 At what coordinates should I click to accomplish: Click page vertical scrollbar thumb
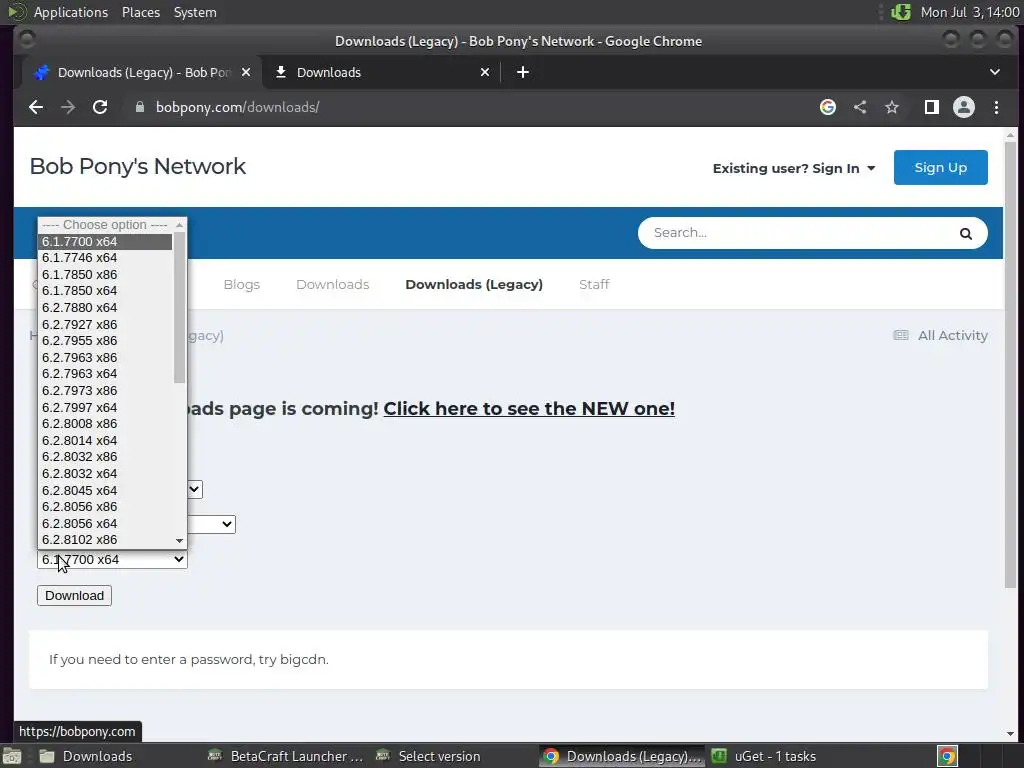tap(1010, 363)
